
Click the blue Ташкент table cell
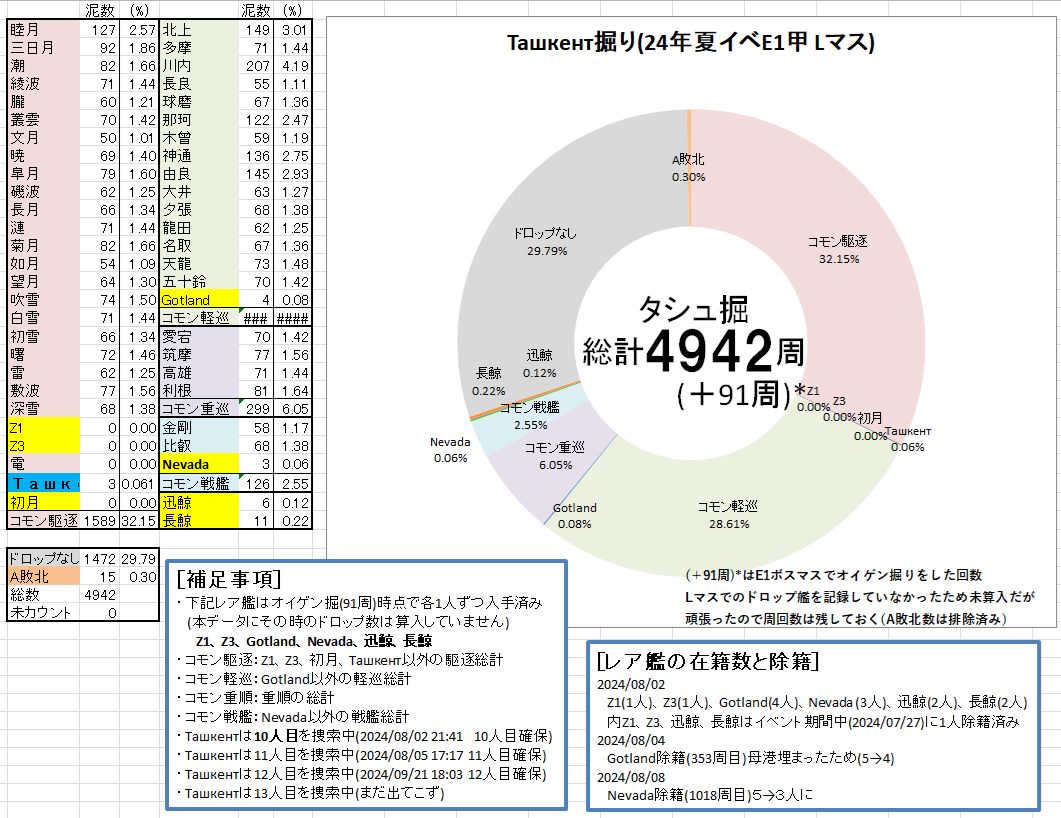pos(43,483)
